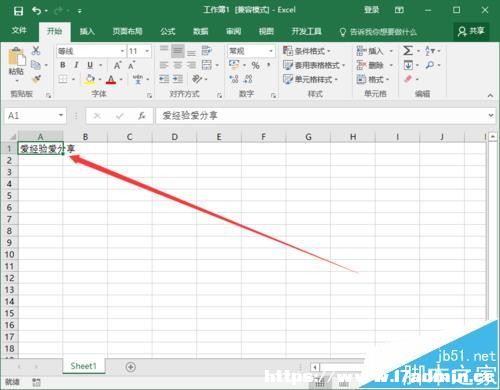Open 条件格式 conditional formatting menu

point(307,51)
